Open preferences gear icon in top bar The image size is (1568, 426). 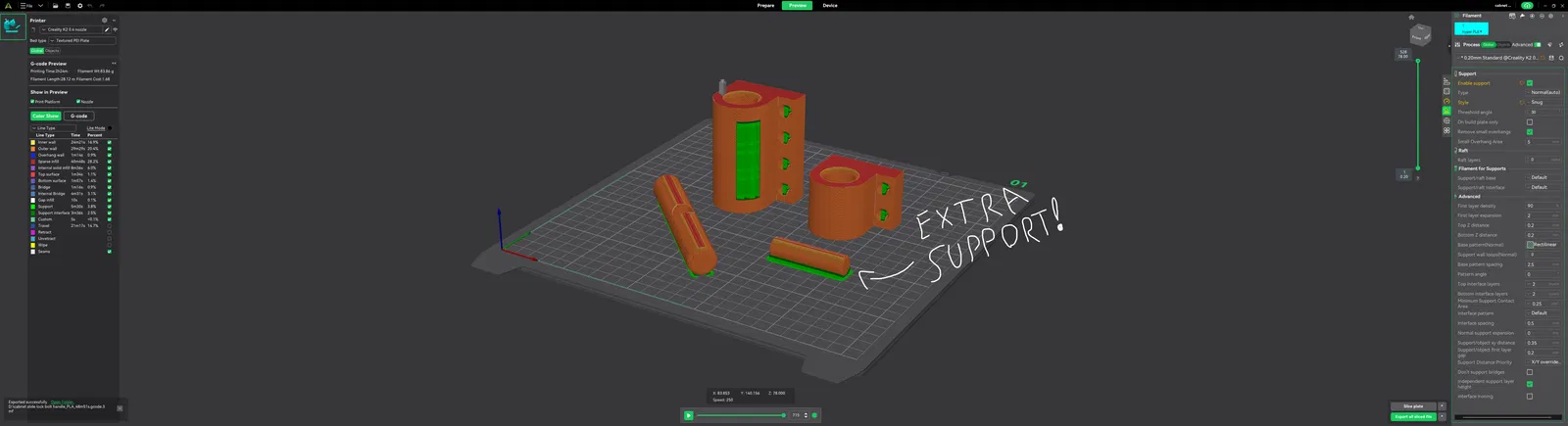tap(80, 6)
